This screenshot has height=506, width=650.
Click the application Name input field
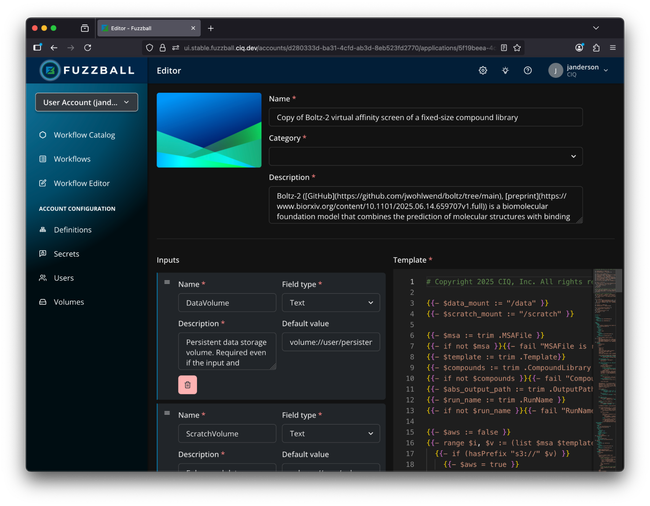[425, 117]
